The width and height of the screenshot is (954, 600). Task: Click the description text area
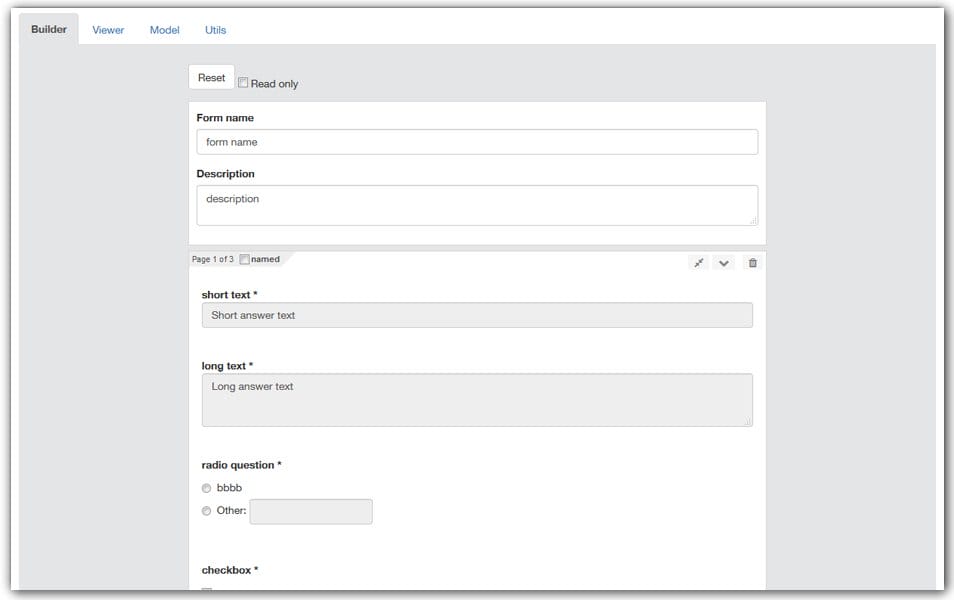coord(477,204)
